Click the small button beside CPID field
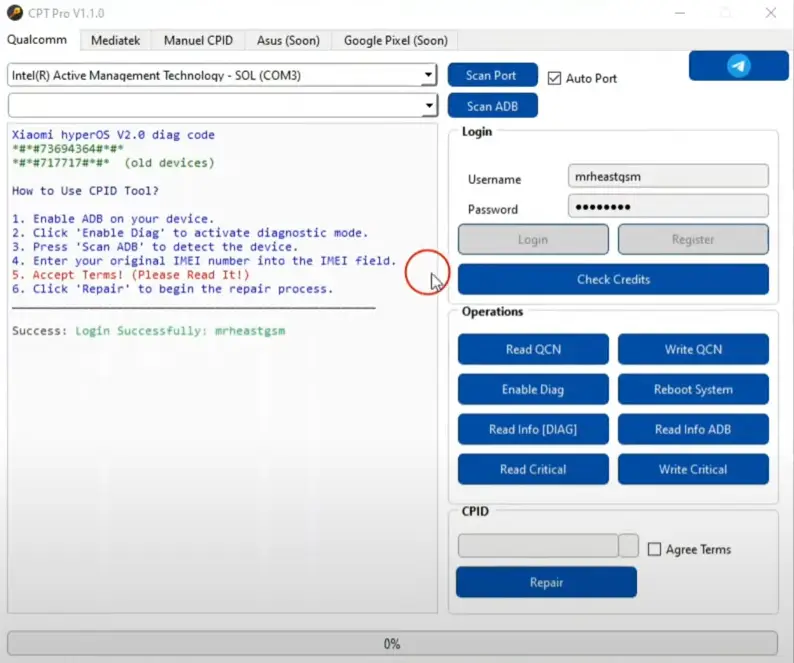 (x=628, y=545)
